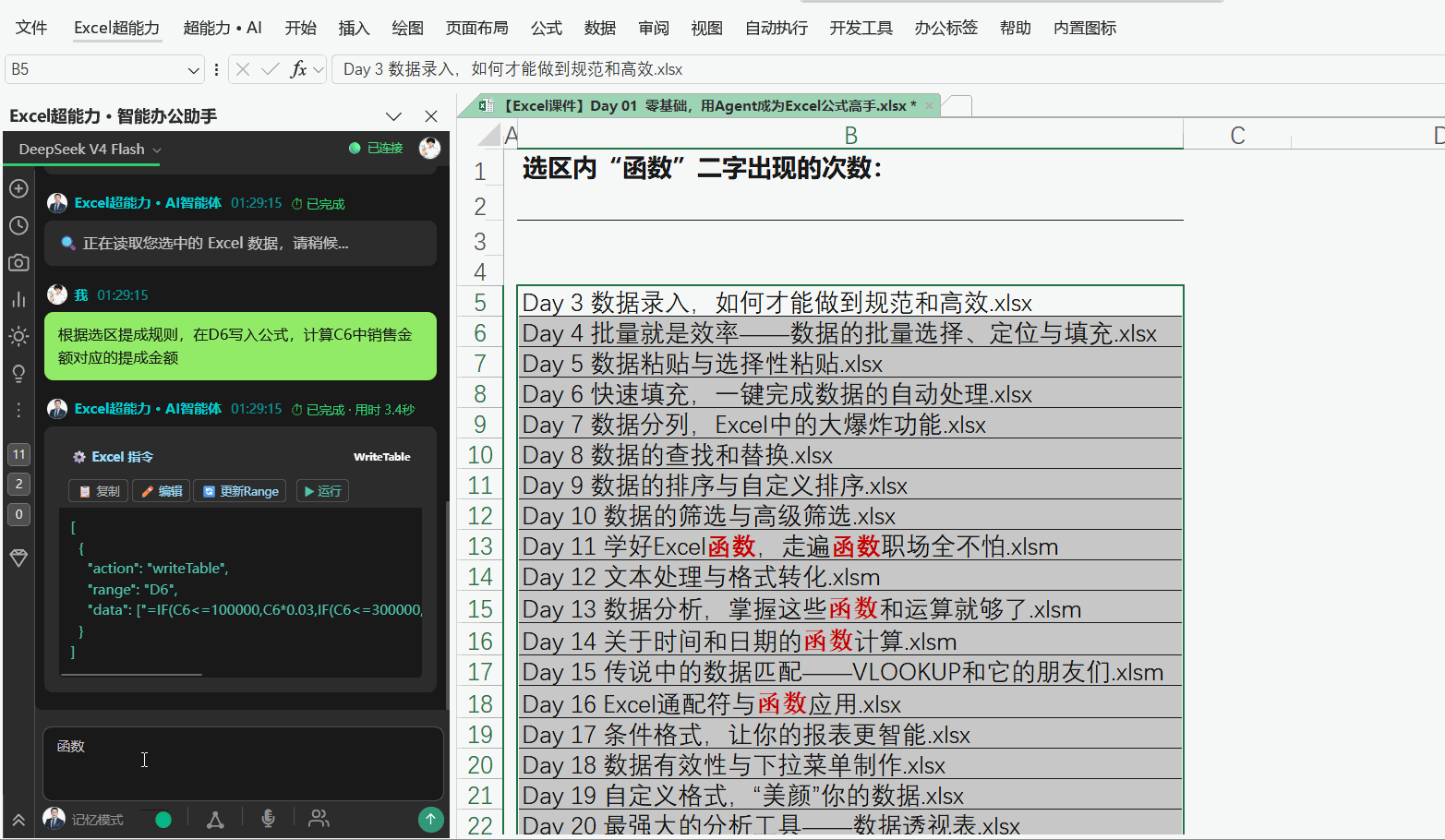The image size is (1445, 840).
Task: Click the 复制 copy button
Action: [99, 491]
